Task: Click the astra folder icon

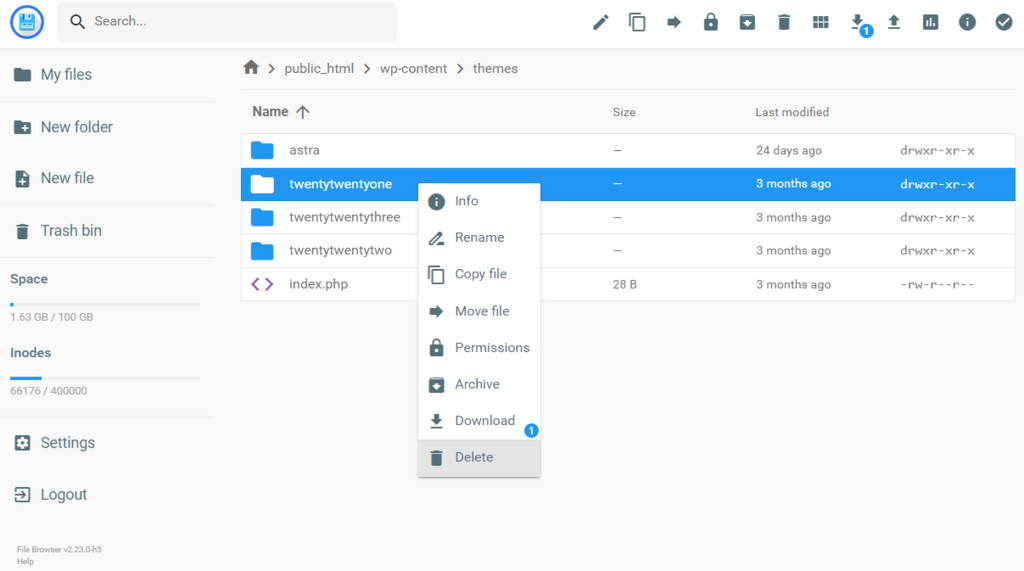Action: click(x=262, y=150)
